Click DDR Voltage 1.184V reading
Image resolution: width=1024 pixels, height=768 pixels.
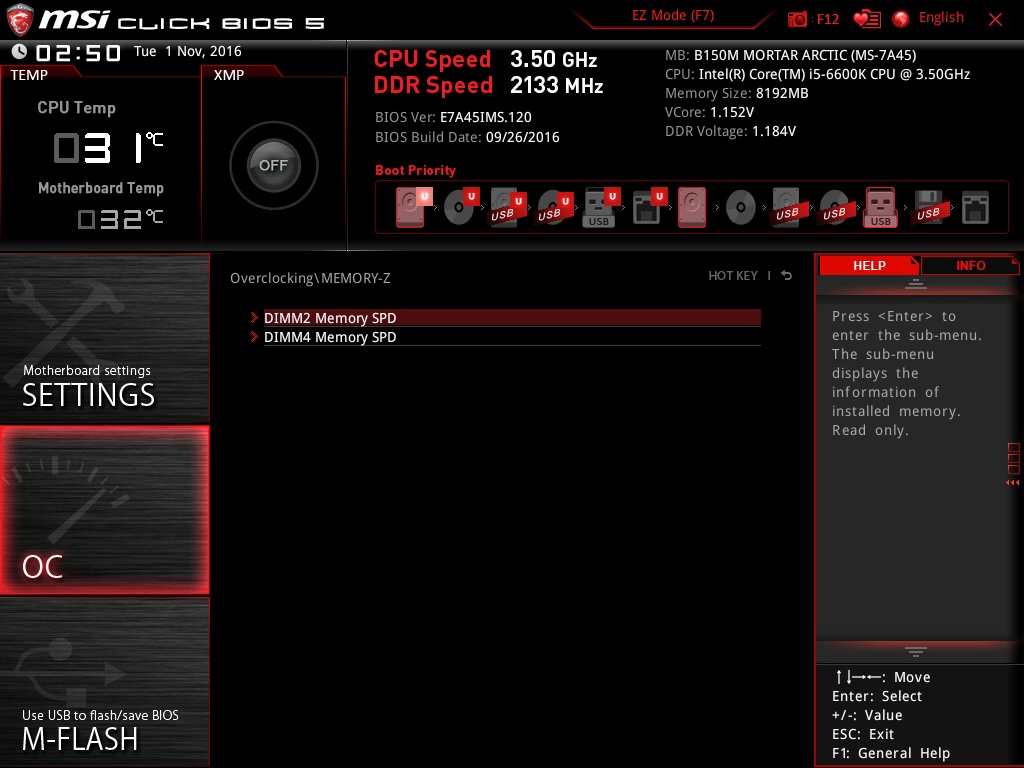pos(730,131)
